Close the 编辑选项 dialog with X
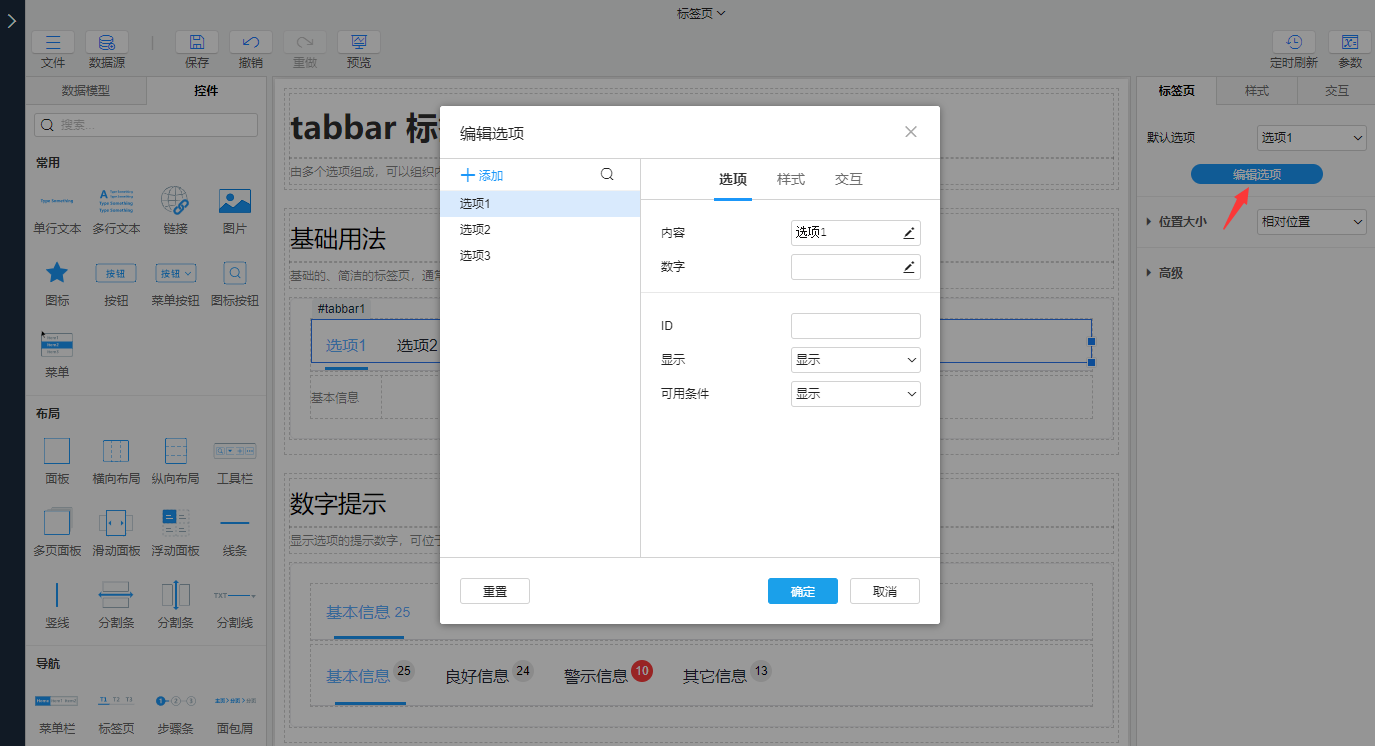This screenshot has width=1375, height=746. click(x=911, y=132)
